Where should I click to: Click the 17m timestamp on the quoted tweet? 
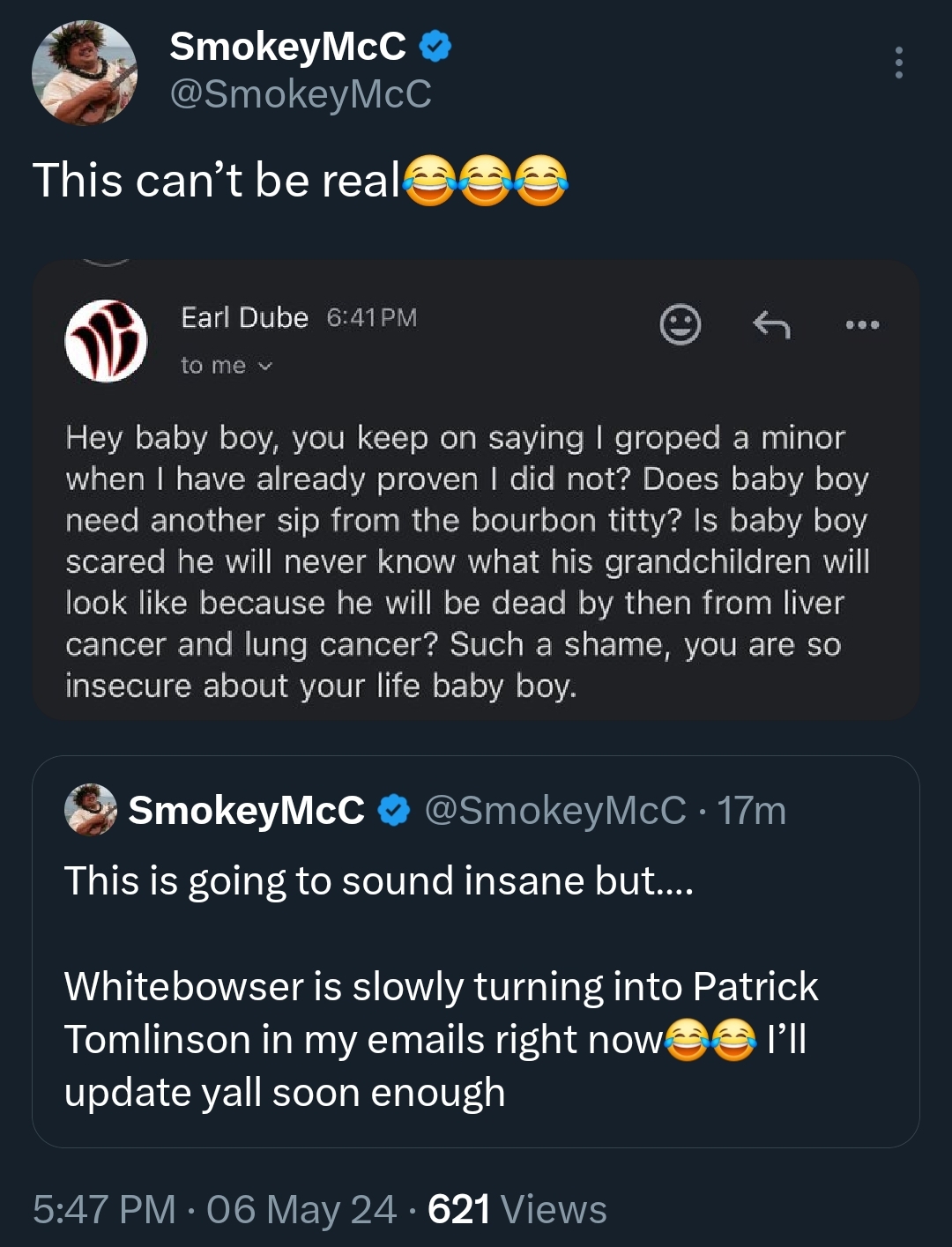coord(751,811)
